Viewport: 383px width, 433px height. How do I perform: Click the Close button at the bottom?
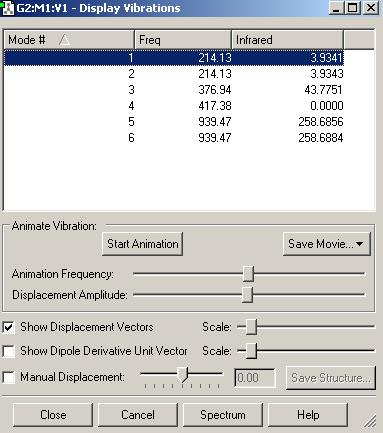(x=53, y=415)
